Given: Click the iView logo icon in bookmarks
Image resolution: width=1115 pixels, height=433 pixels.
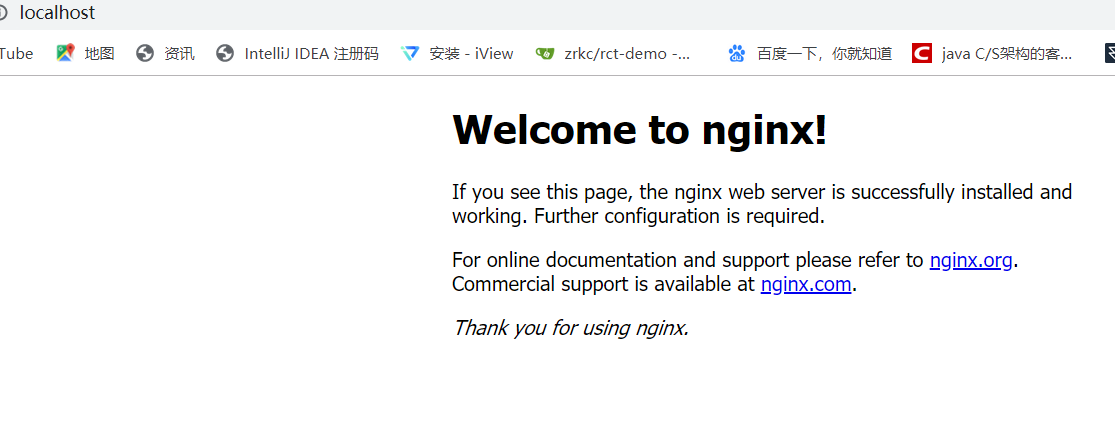Looking at the screenshot, I should point(410,53).
